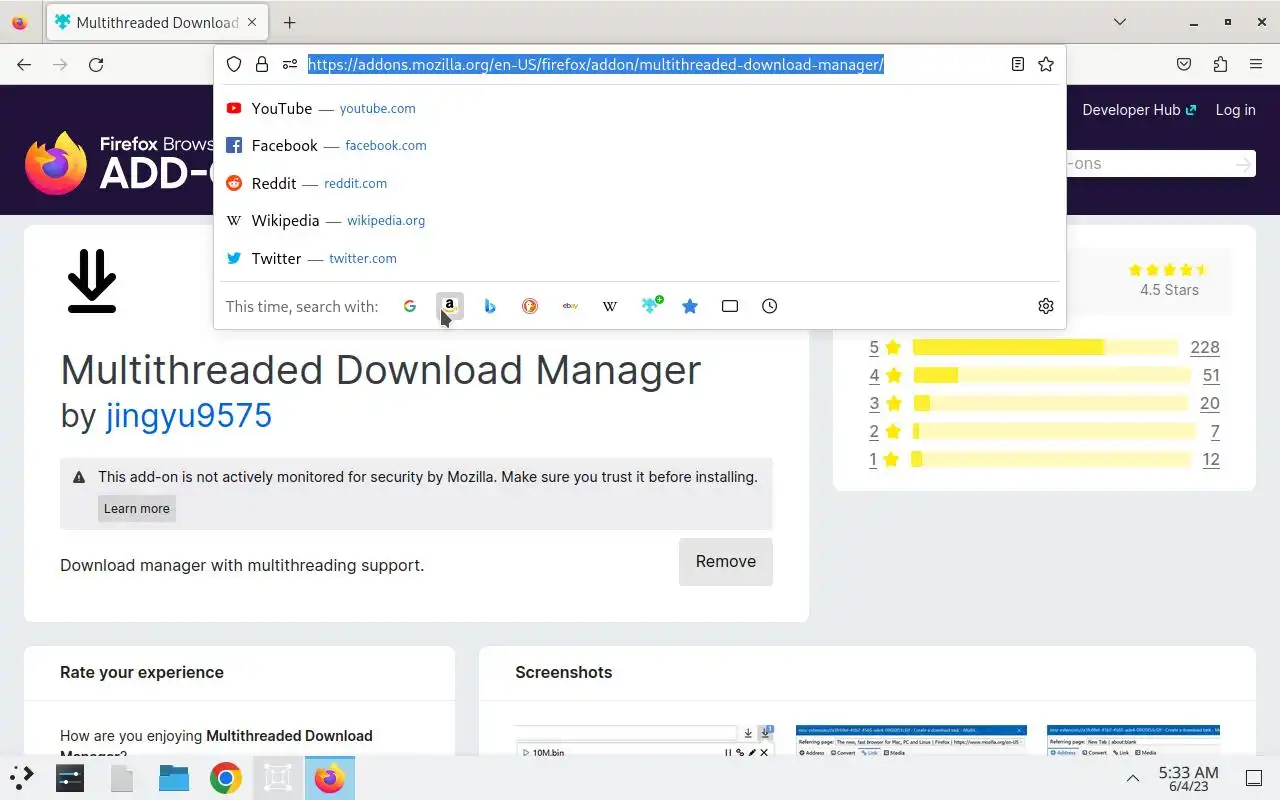Select Facebook suggestion in urlbar dropdown
The height and width of the screenshot is (800, 1280).
[640, 145]
